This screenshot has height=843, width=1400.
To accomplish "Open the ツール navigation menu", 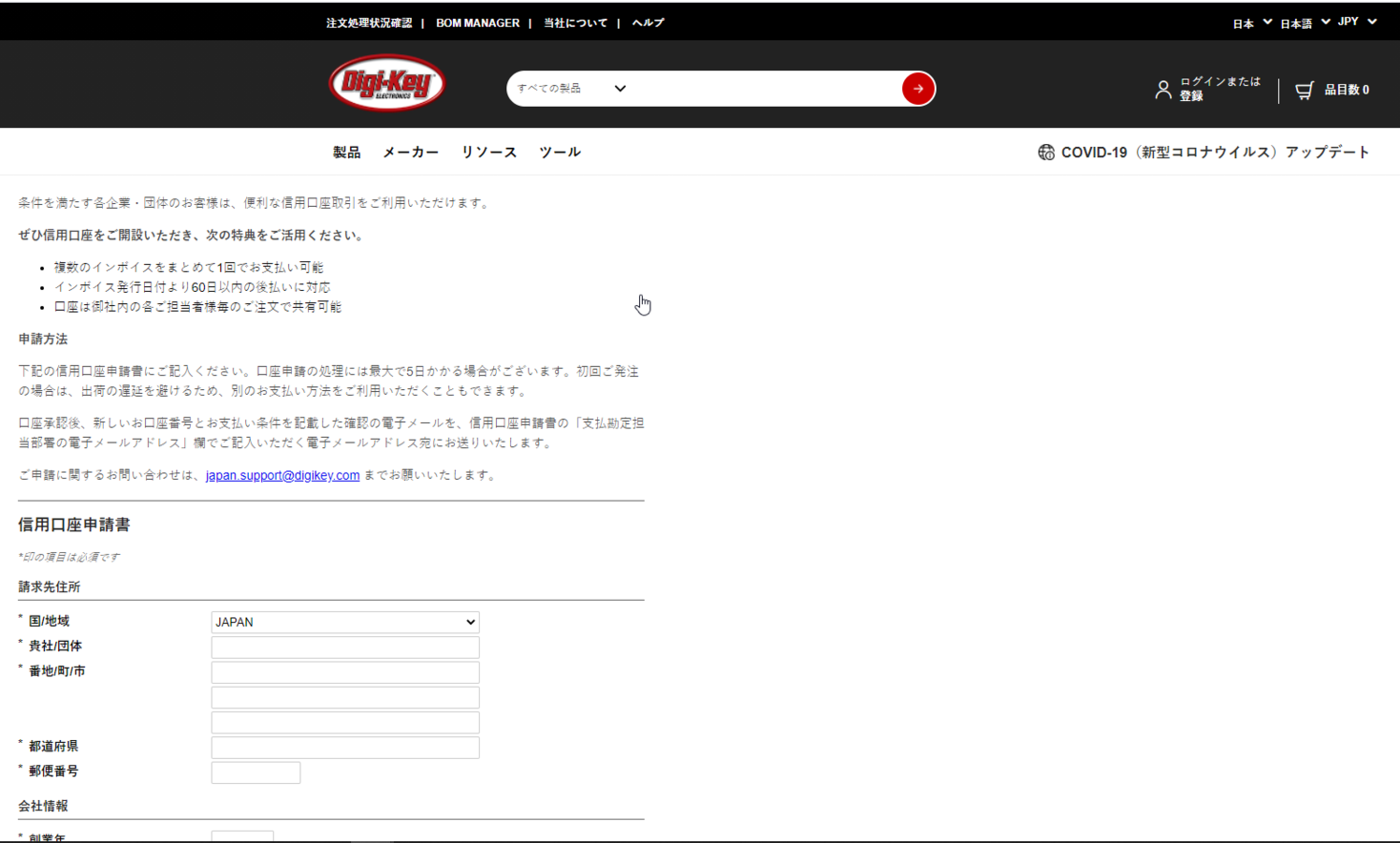I will [x=560, y=151].
